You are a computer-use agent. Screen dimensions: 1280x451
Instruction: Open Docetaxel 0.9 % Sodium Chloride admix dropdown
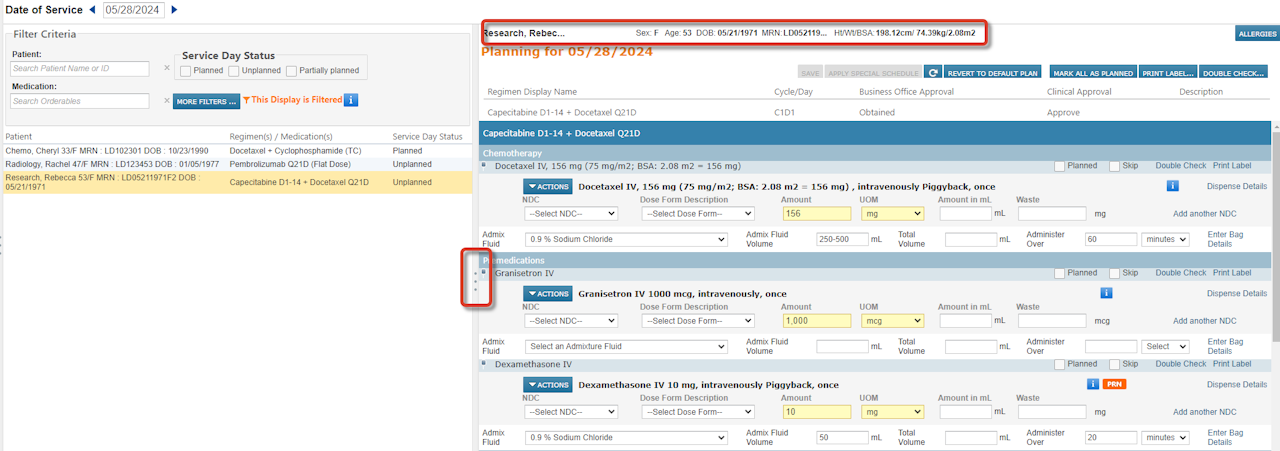click(627, 239)
